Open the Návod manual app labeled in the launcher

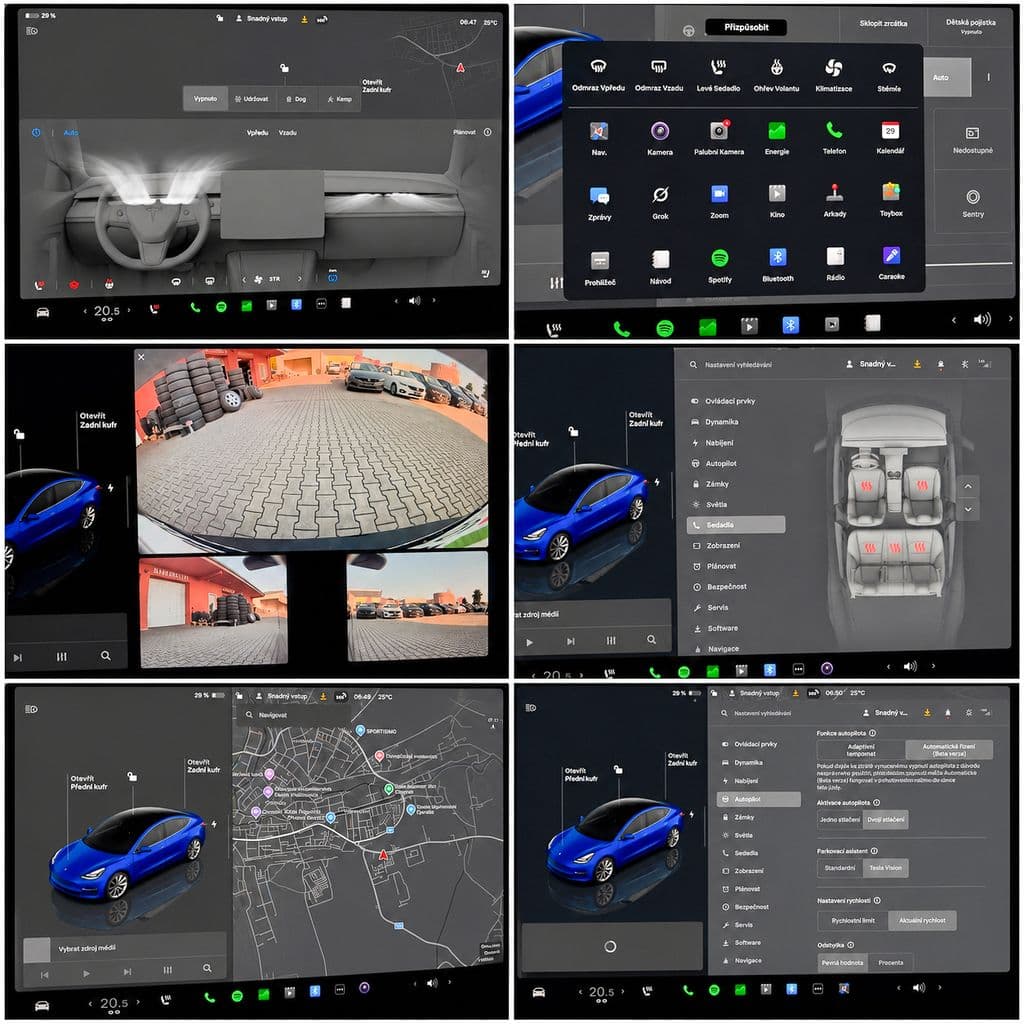pyautogui.click(x=660, y=268)
